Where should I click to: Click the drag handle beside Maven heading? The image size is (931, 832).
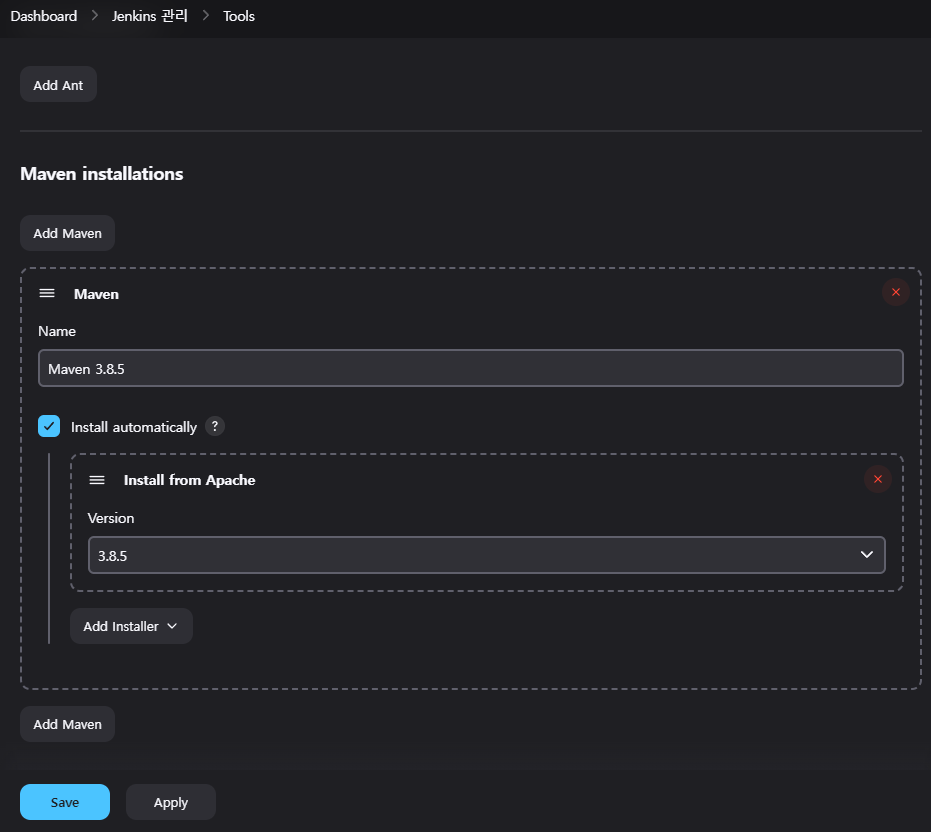[x=47, y=293]
